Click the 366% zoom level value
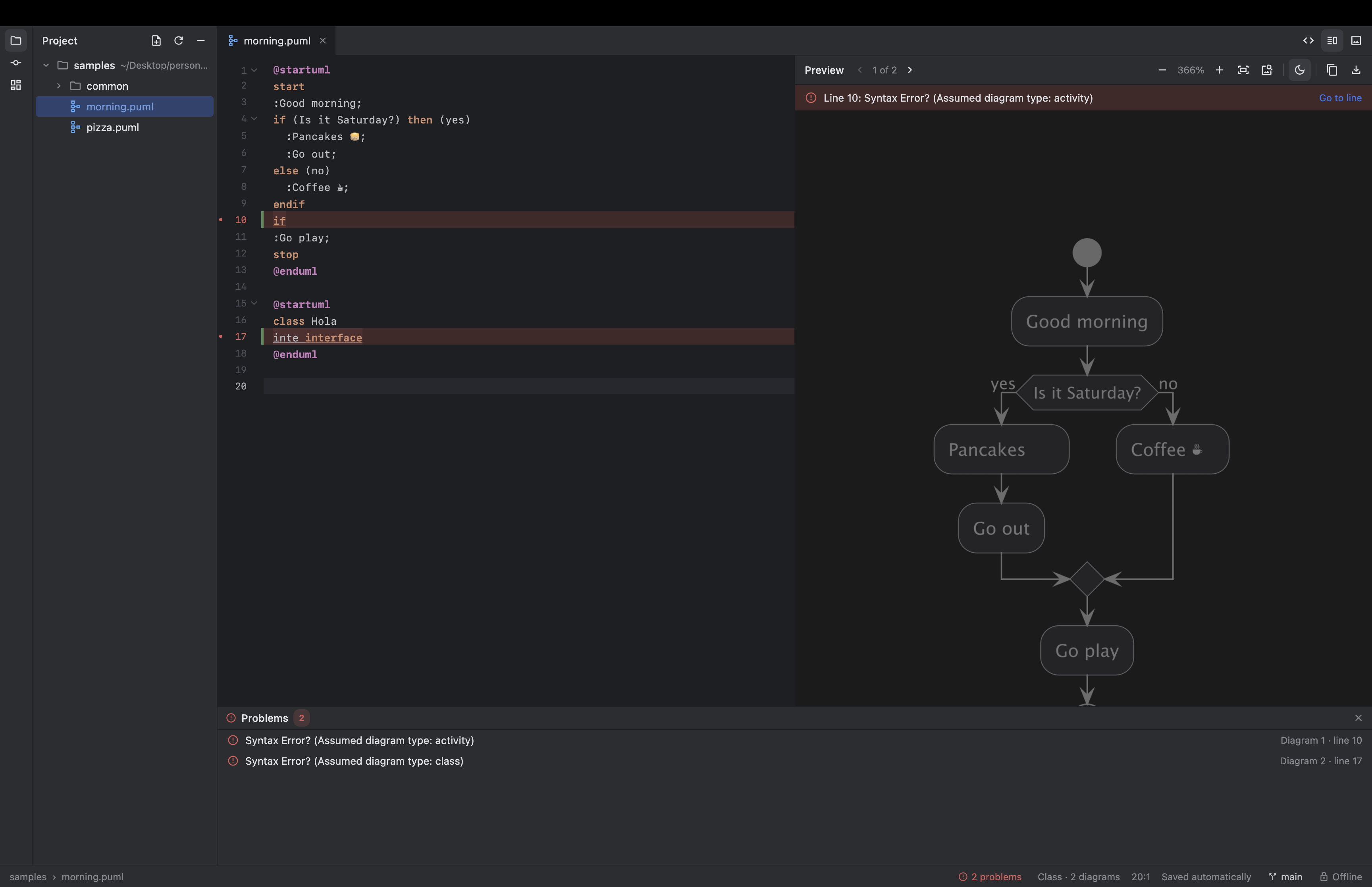Image resolution: width=1372 pixels, height=887 pixels. 1190,70
